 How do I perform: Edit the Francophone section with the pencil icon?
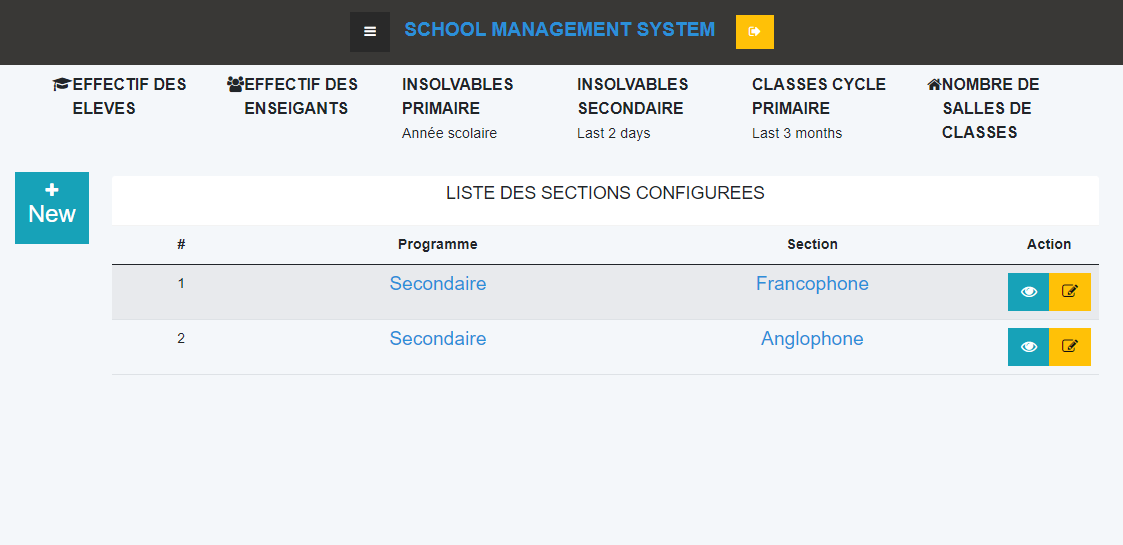[1070, 291]
